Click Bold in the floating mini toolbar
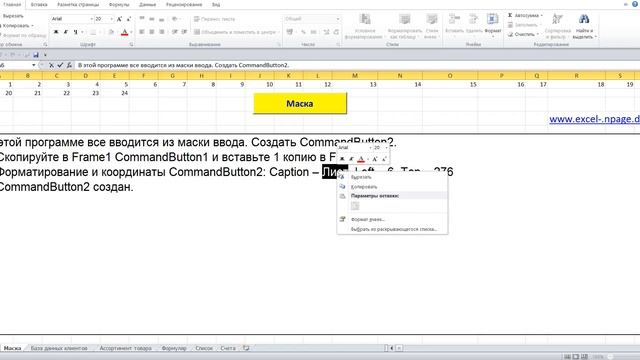Viewport: 640px width, 360px height. [342, 159]
